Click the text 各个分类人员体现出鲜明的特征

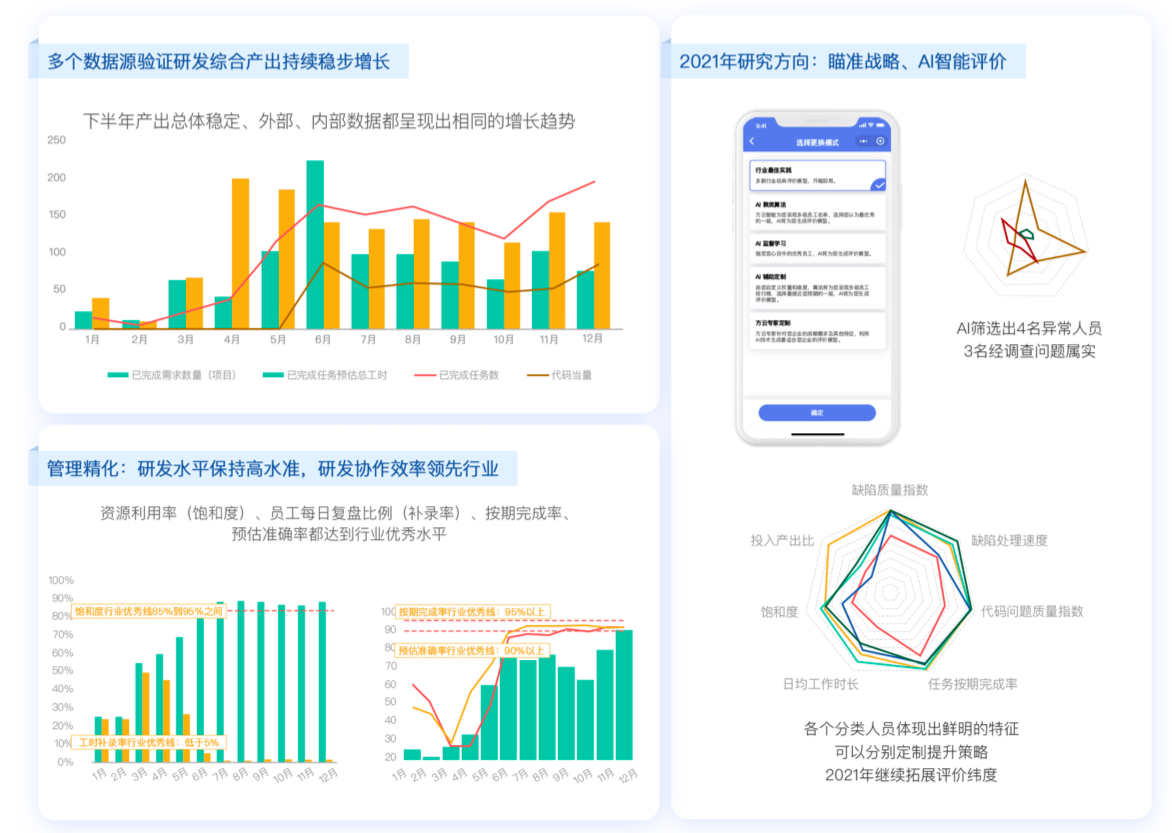click(910, 729)
